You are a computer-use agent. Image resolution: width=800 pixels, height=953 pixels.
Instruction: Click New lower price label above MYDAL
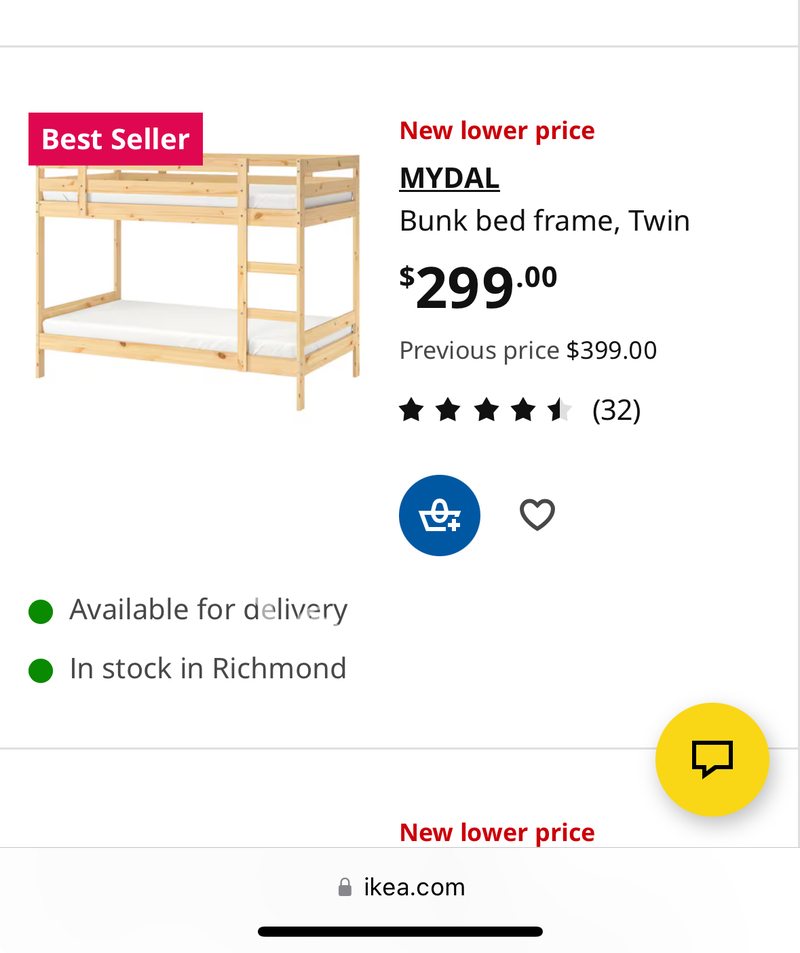pyautogui.click(x=497, y=131)
